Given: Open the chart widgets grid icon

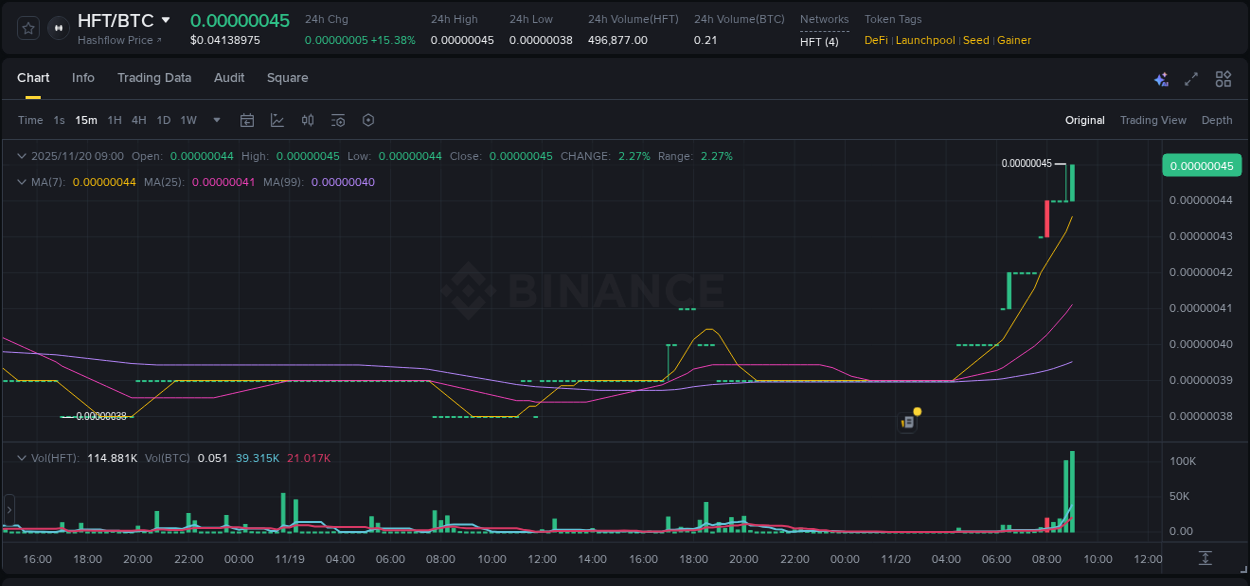Looking at the screenshot, I should click(x=1220, y=78).
